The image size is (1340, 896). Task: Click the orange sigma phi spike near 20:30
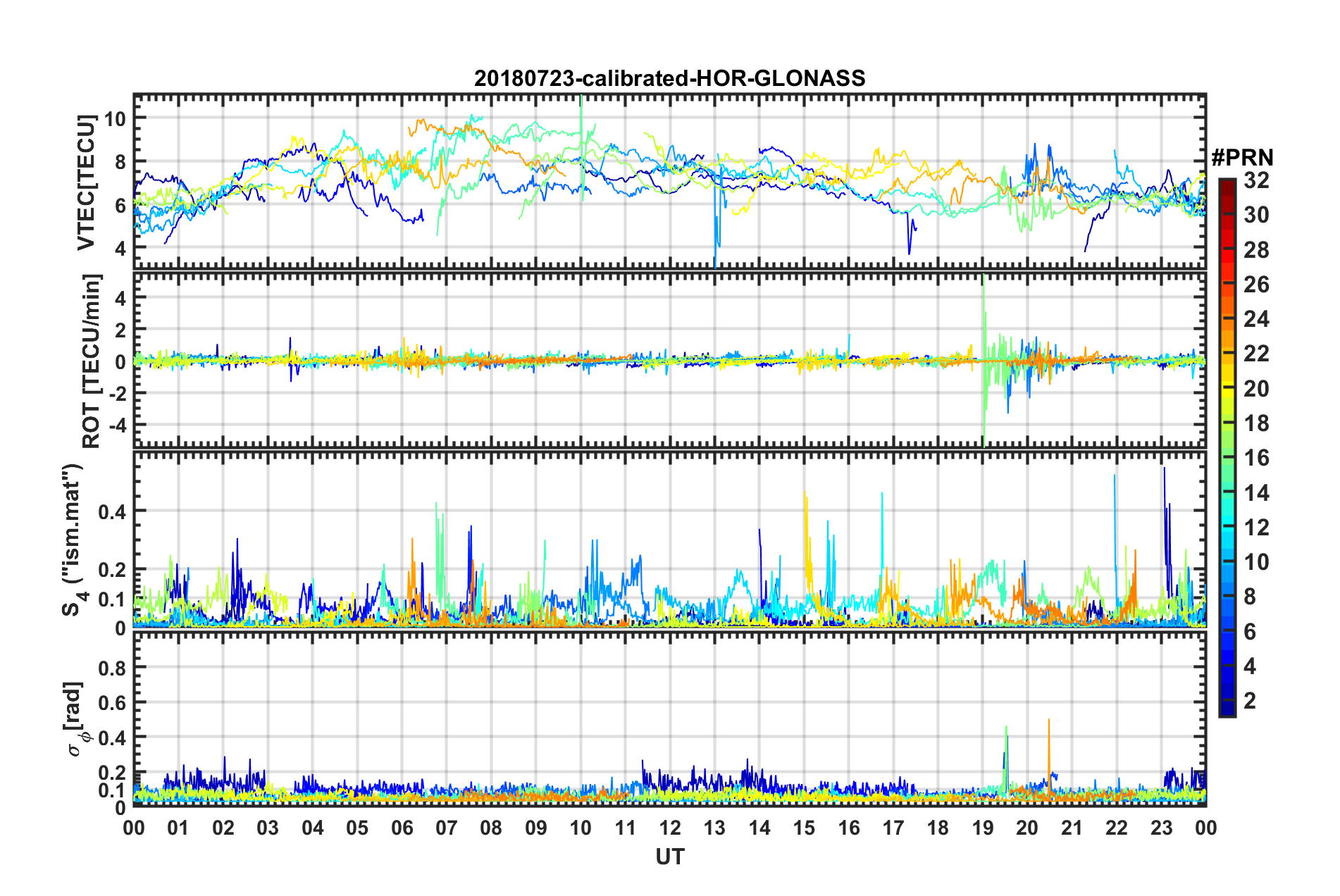pyautogui.click(x=1049, y=754)
